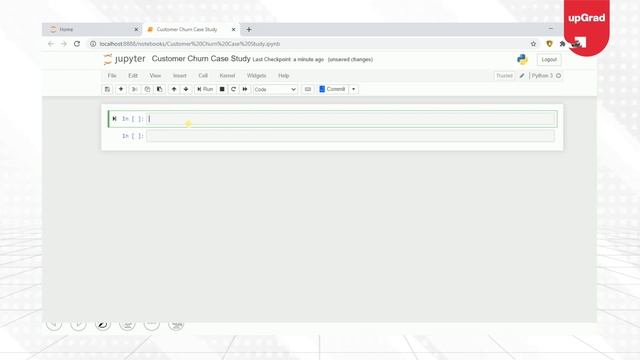Open a new browser tab

(x=249, y=29)
